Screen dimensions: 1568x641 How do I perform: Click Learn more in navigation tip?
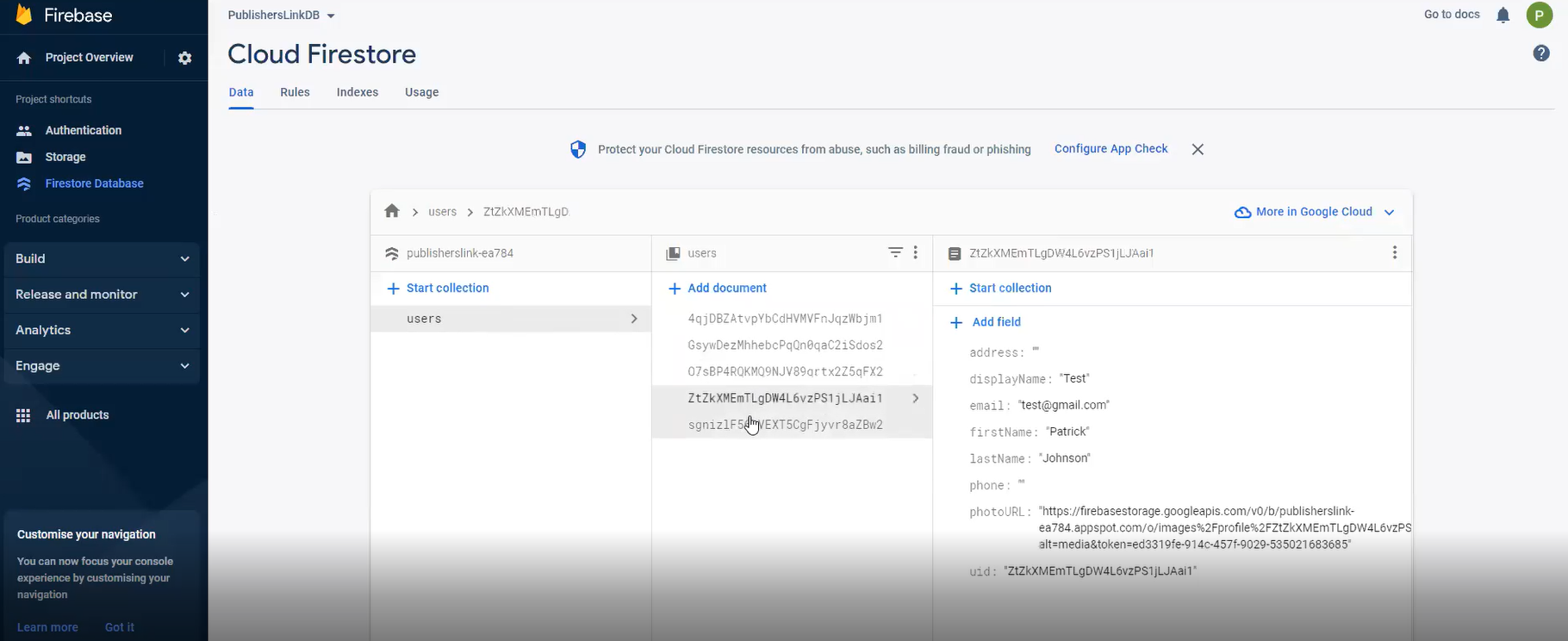pos(47,627)
